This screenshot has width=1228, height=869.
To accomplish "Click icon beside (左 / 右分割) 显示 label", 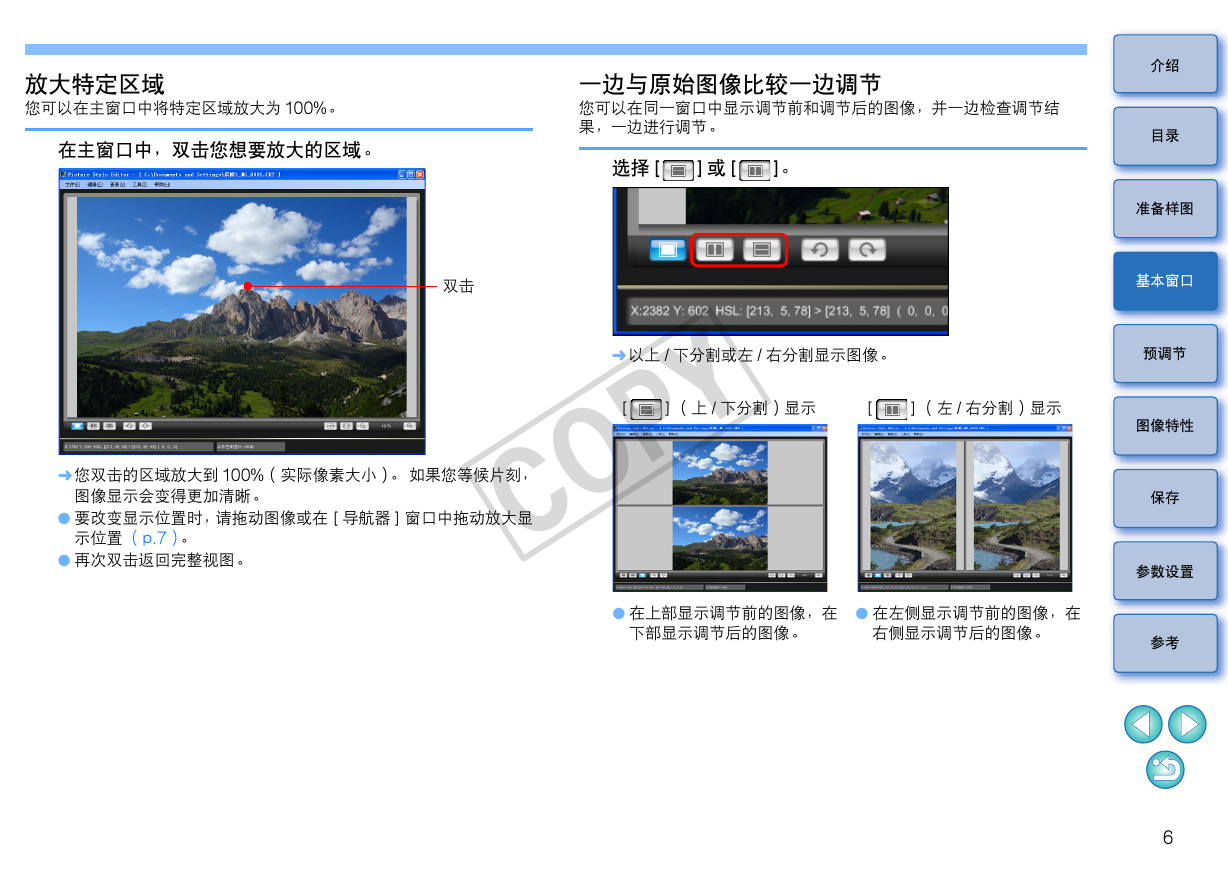I will coord(892,409).
